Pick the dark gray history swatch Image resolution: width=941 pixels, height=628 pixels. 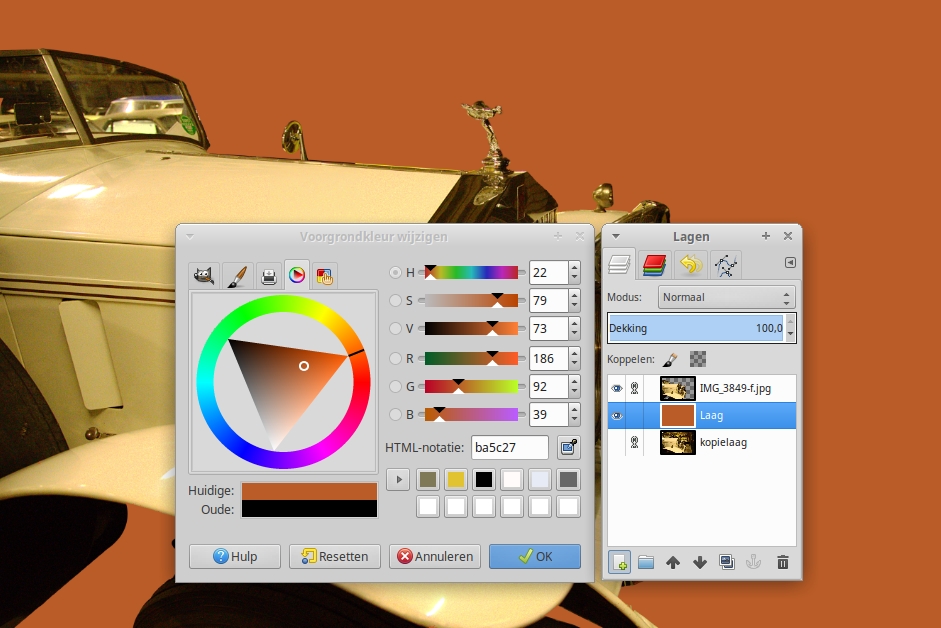tap(568, 479)
